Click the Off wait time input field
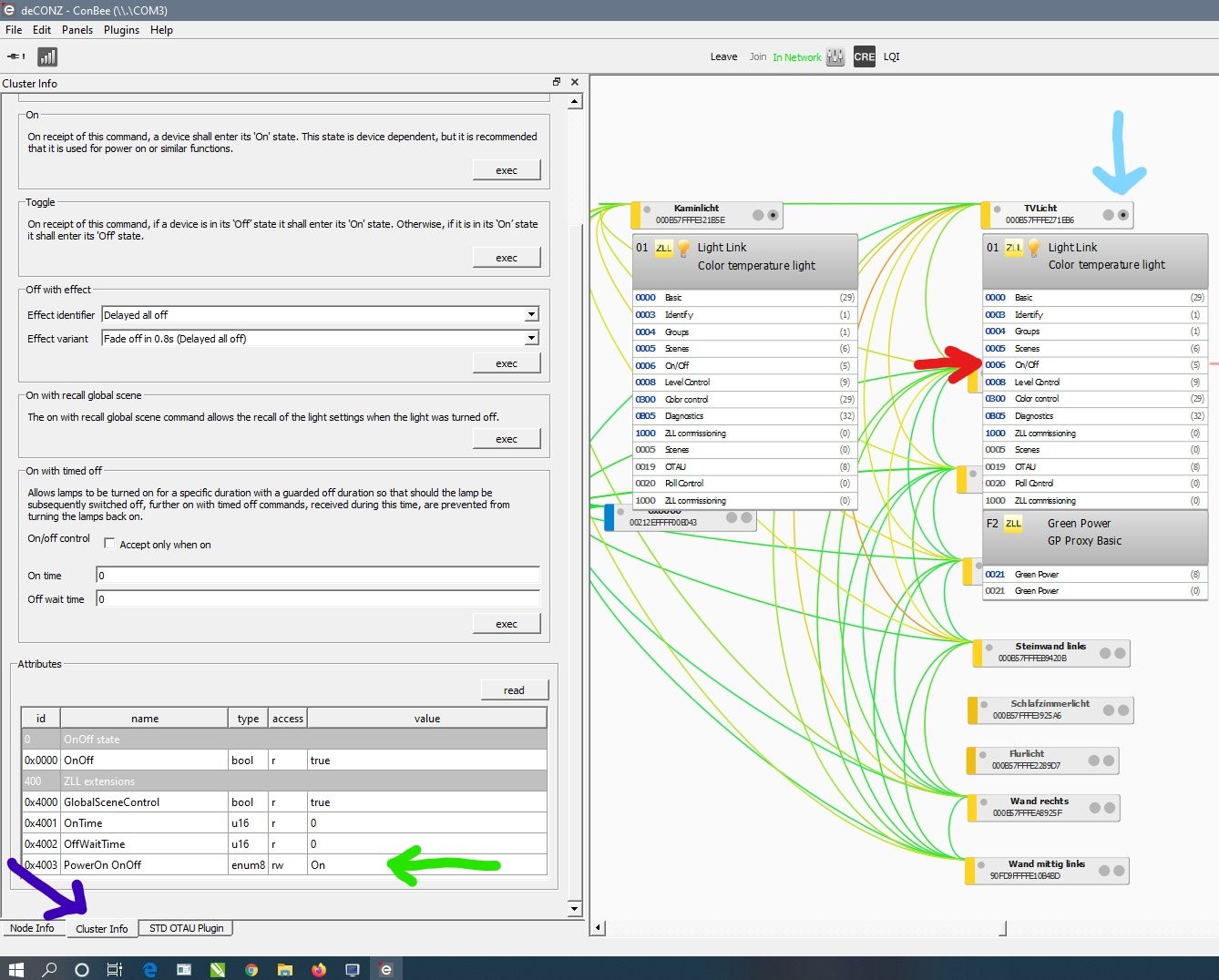The height and width of the screenshot is (980, 1219). [318, 598]
